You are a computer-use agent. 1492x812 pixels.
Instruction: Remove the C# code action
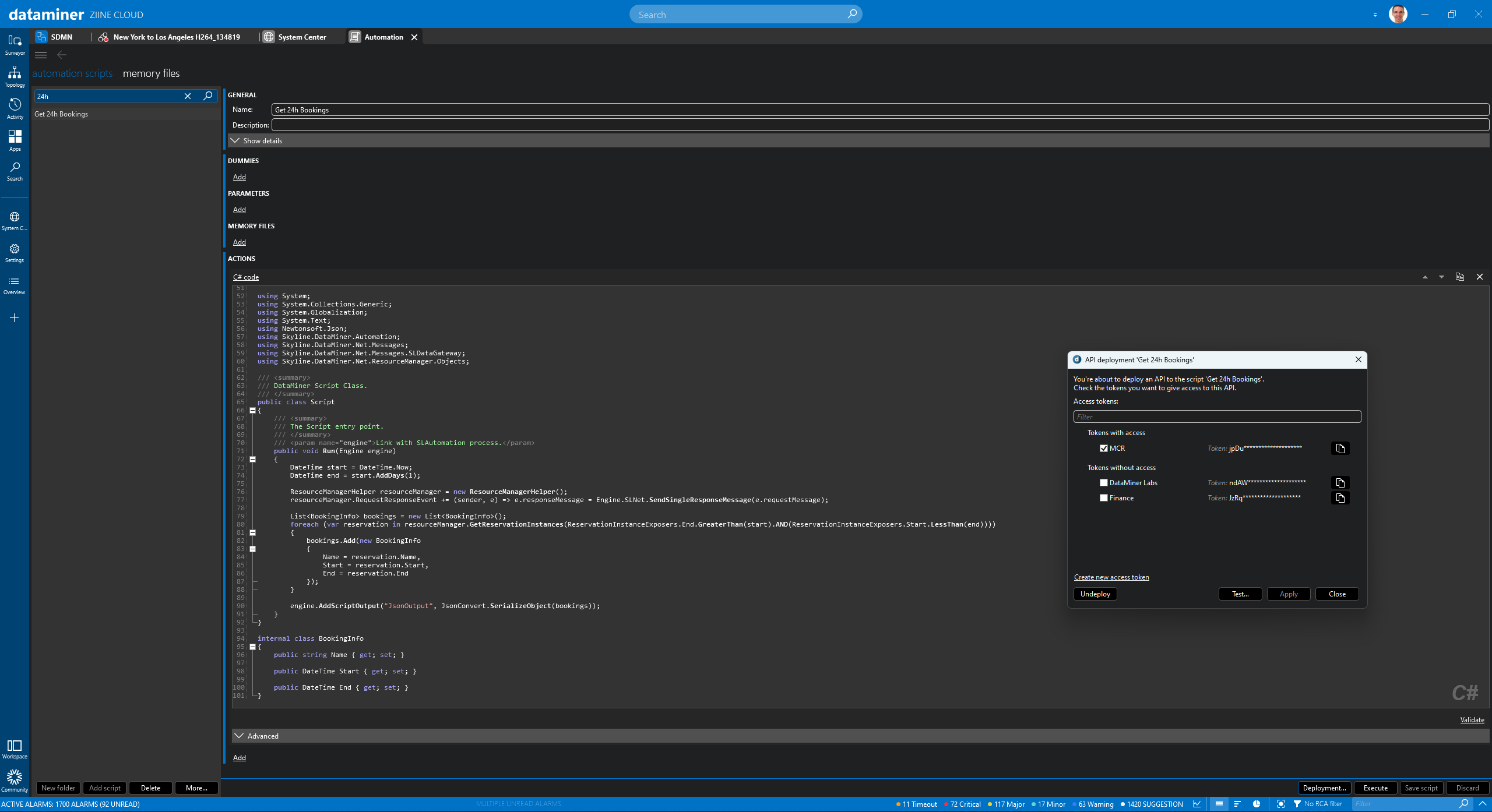pos(1479,277)
